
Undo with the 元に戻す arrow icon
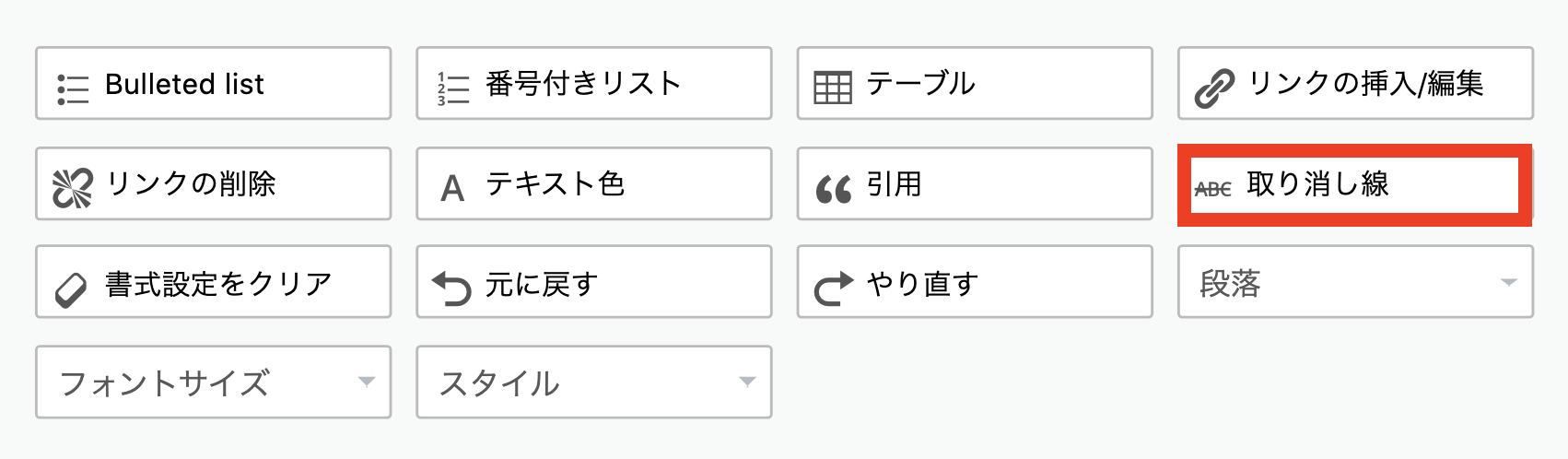coord(451,288)
